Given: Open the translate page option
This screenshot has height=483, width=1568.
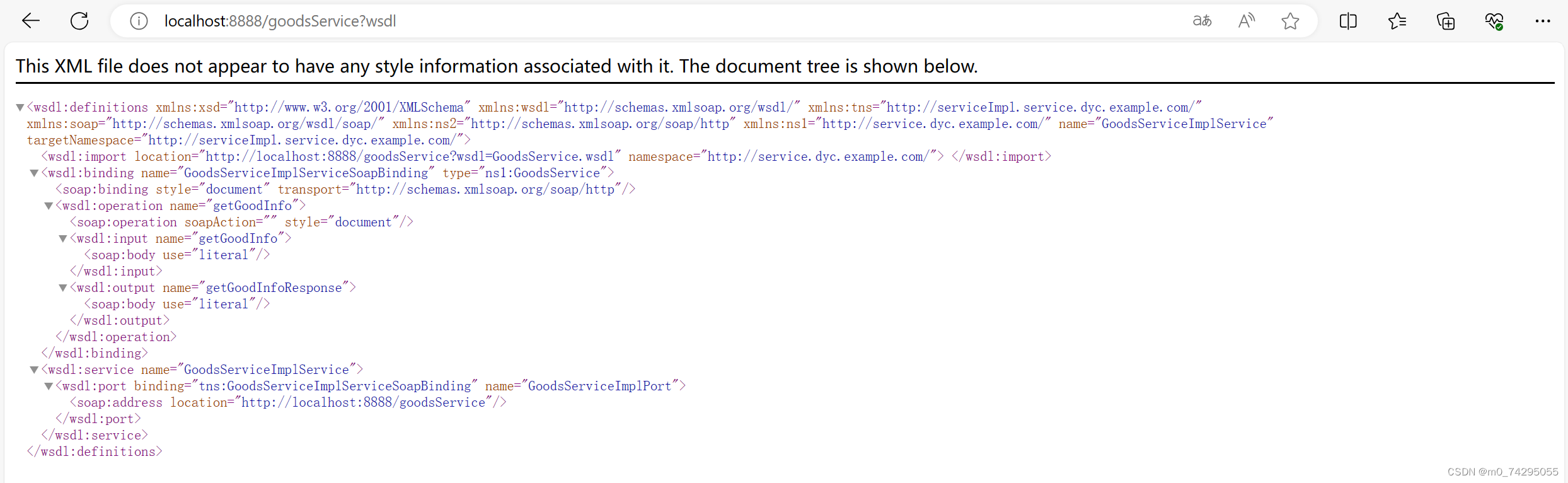Looking at the screenshot, I should click(1202, 21).
